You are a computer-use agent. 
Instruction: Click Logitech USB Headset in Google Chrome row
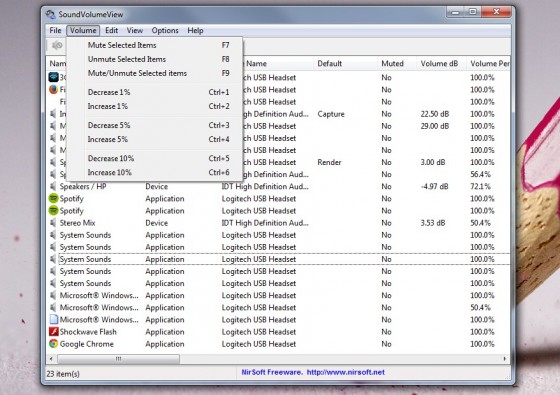coord(259,344)
